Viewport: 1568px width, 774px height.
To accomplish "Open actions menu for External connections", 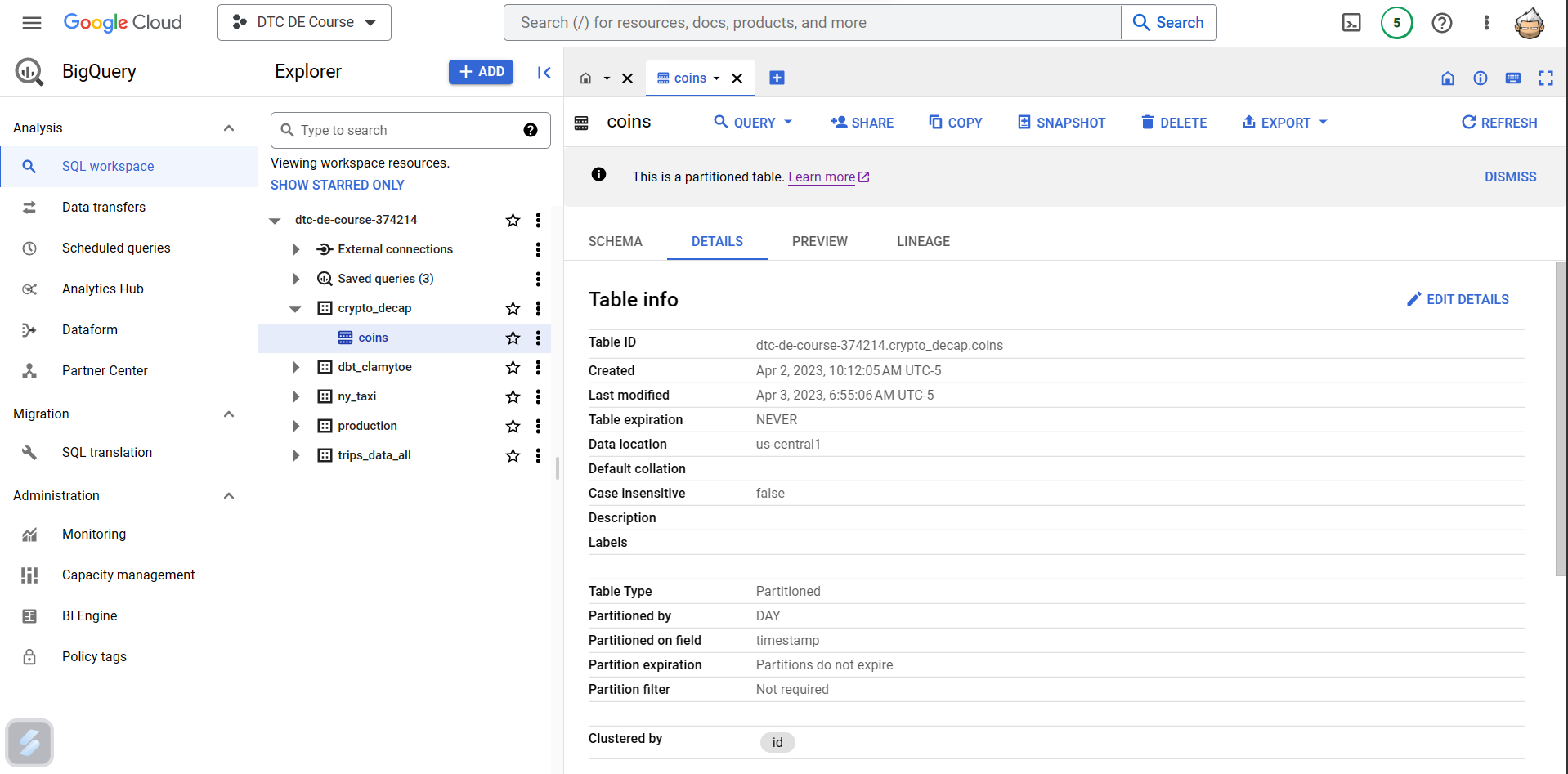I will [x=538, y=249].
